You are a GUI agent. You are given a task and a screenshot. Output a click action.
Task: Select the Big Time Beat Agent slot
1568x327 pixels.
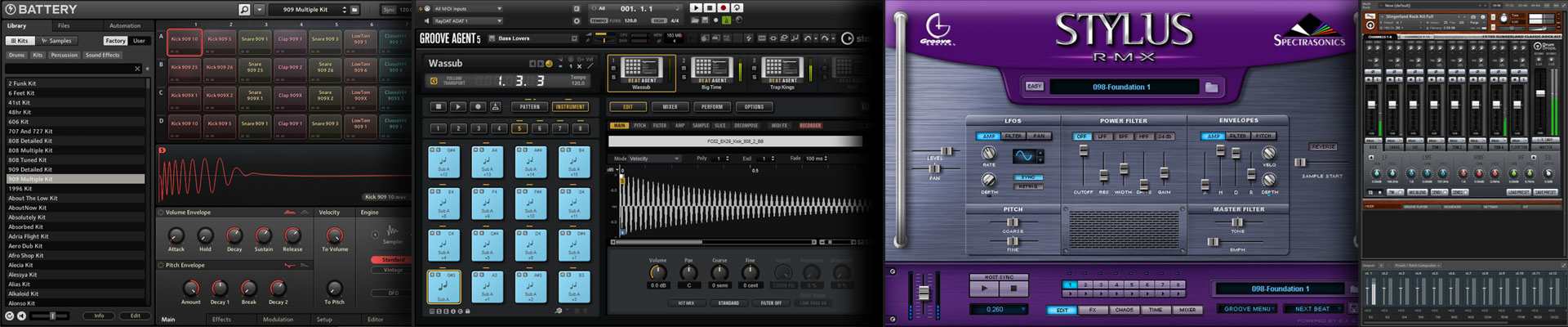pyautogui.click(x=711, y=73)
